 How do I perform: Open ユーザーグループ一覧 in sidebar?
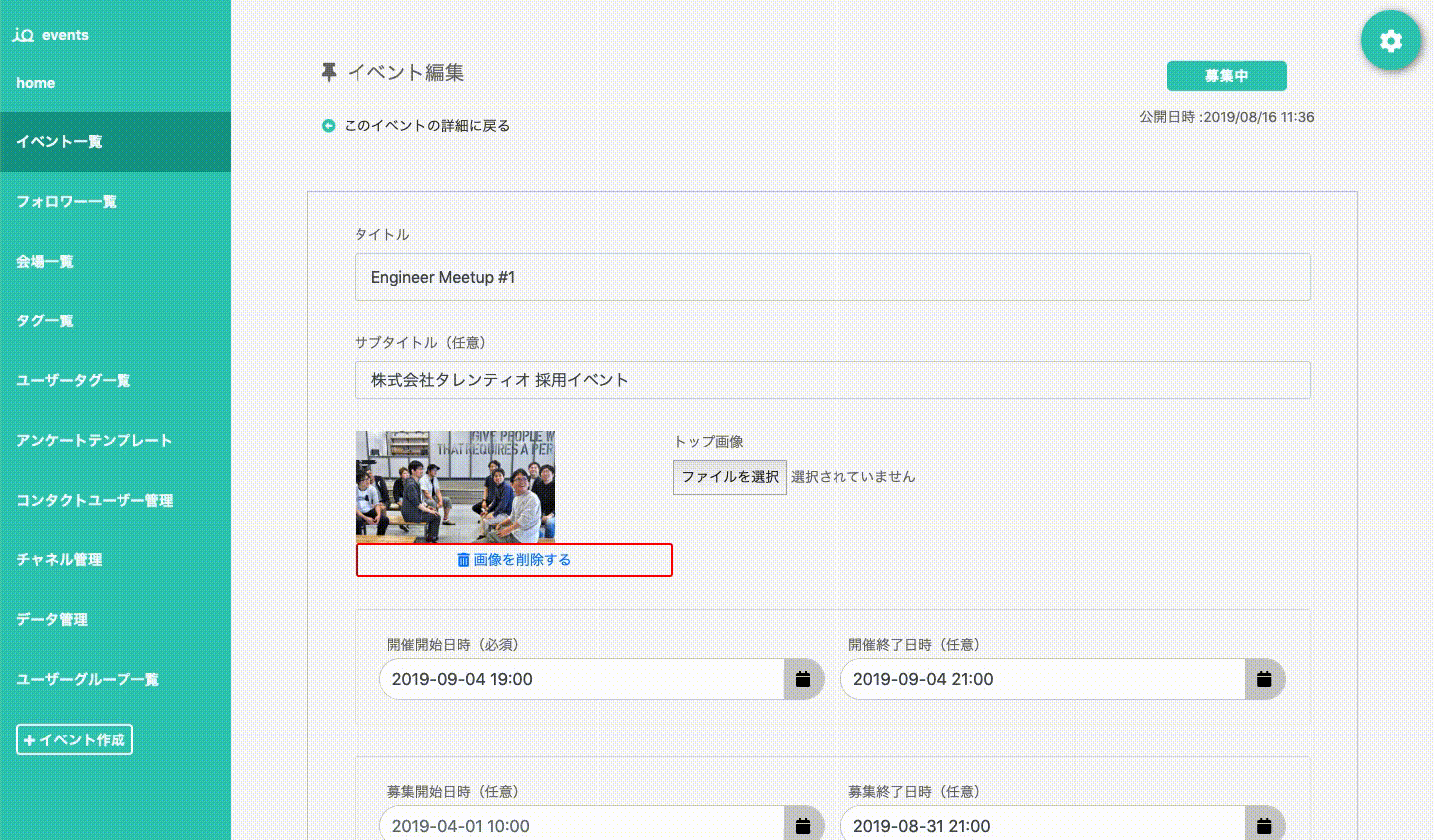pos(116,679)
